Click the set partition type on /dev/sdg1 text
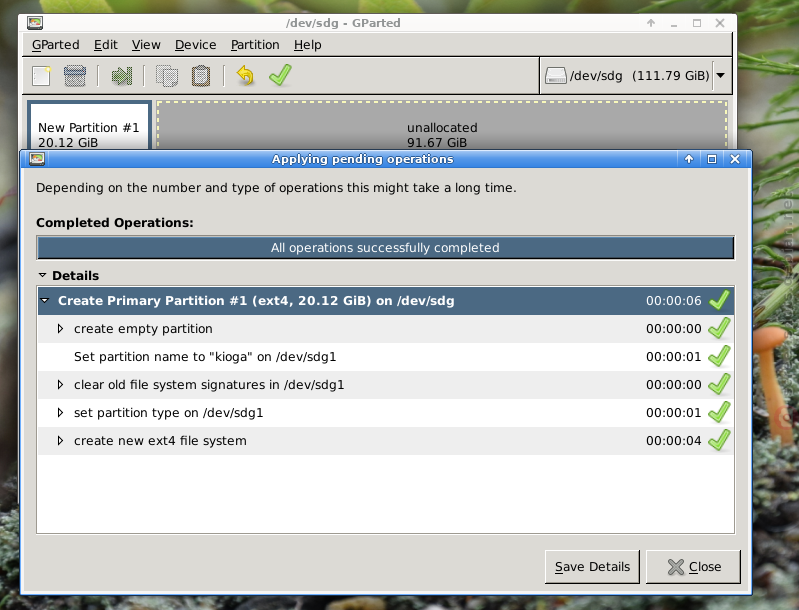 (169, 413)
